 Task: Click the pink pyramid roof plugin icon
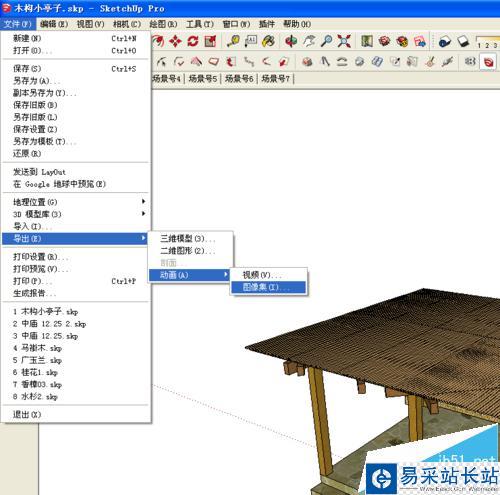pos(196,62)
